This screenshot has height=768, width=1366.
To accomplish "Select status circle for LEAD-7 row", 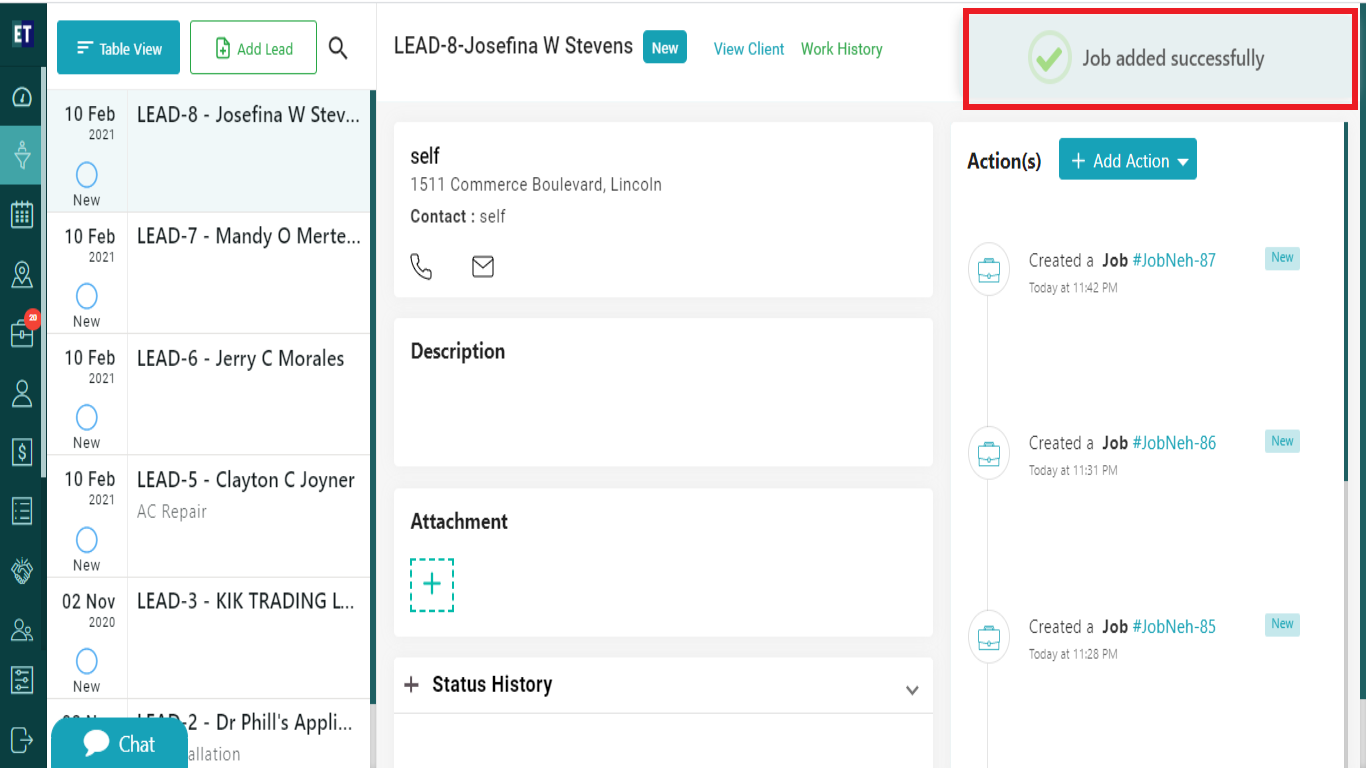I will [x=87, y=296].
